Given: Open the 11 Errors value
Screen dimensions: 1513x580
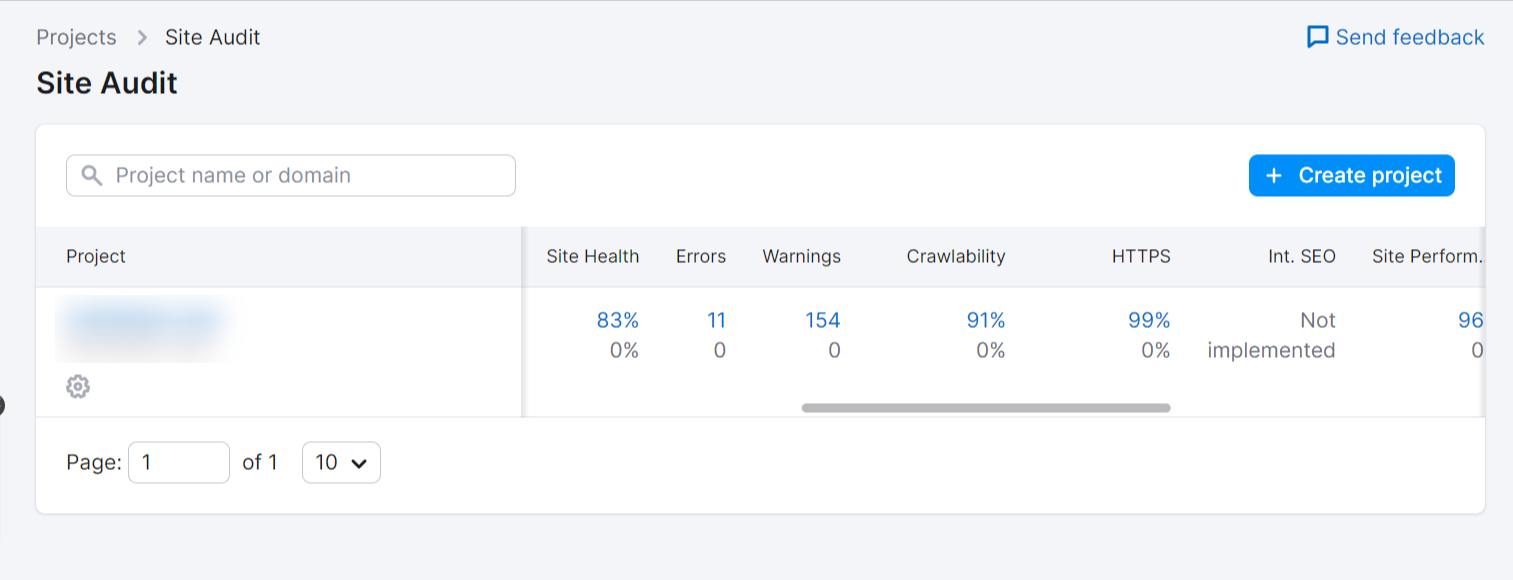Looking at the screenshot, I should click(716, 321).
